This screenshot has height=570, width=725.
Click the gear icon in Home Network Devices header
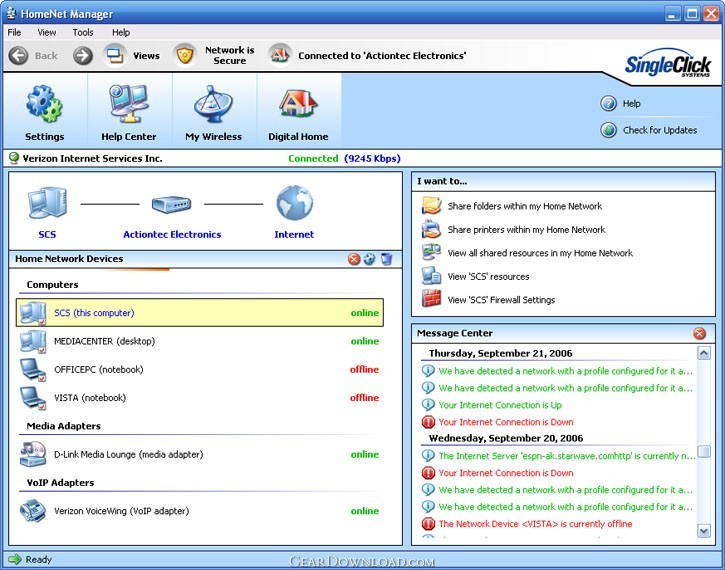point(369,259)
